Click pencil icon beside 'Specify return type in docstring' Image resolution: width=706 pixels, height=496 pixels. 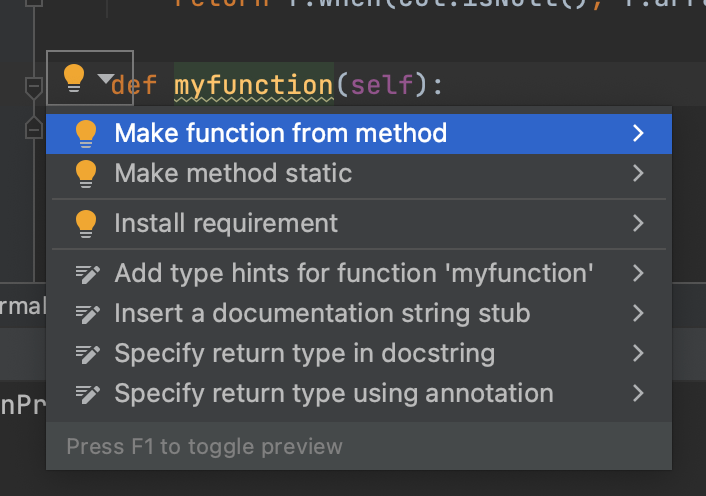point(87,353)
